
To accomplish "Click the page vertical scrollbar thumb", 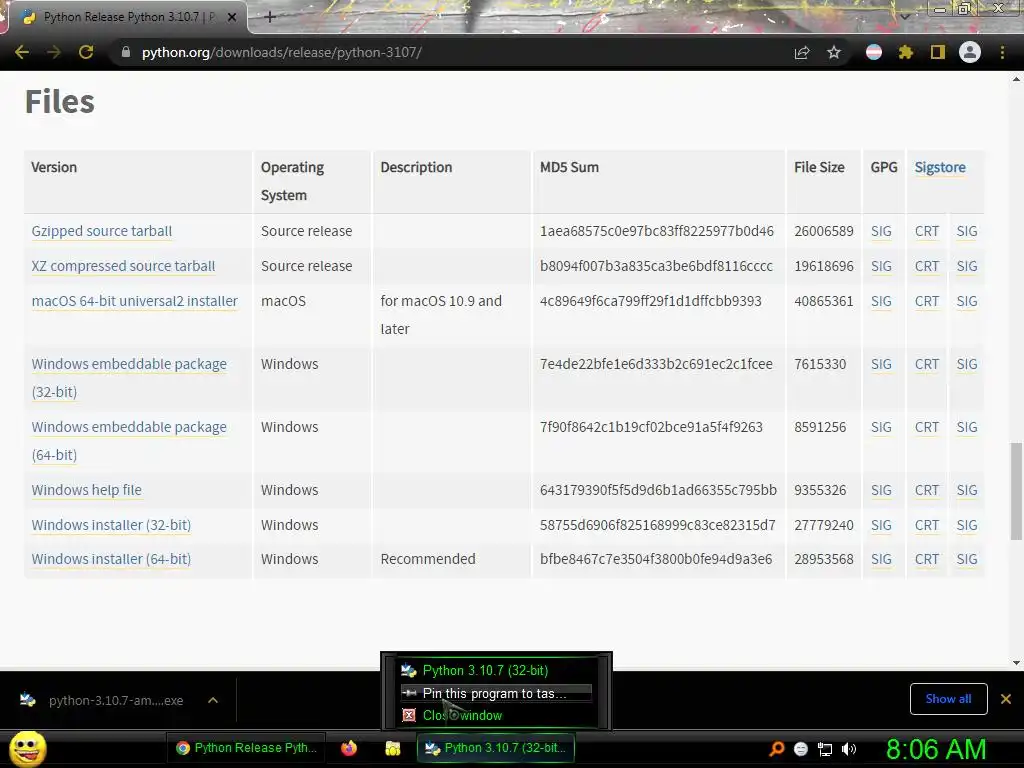I will tap(1016, 491).
